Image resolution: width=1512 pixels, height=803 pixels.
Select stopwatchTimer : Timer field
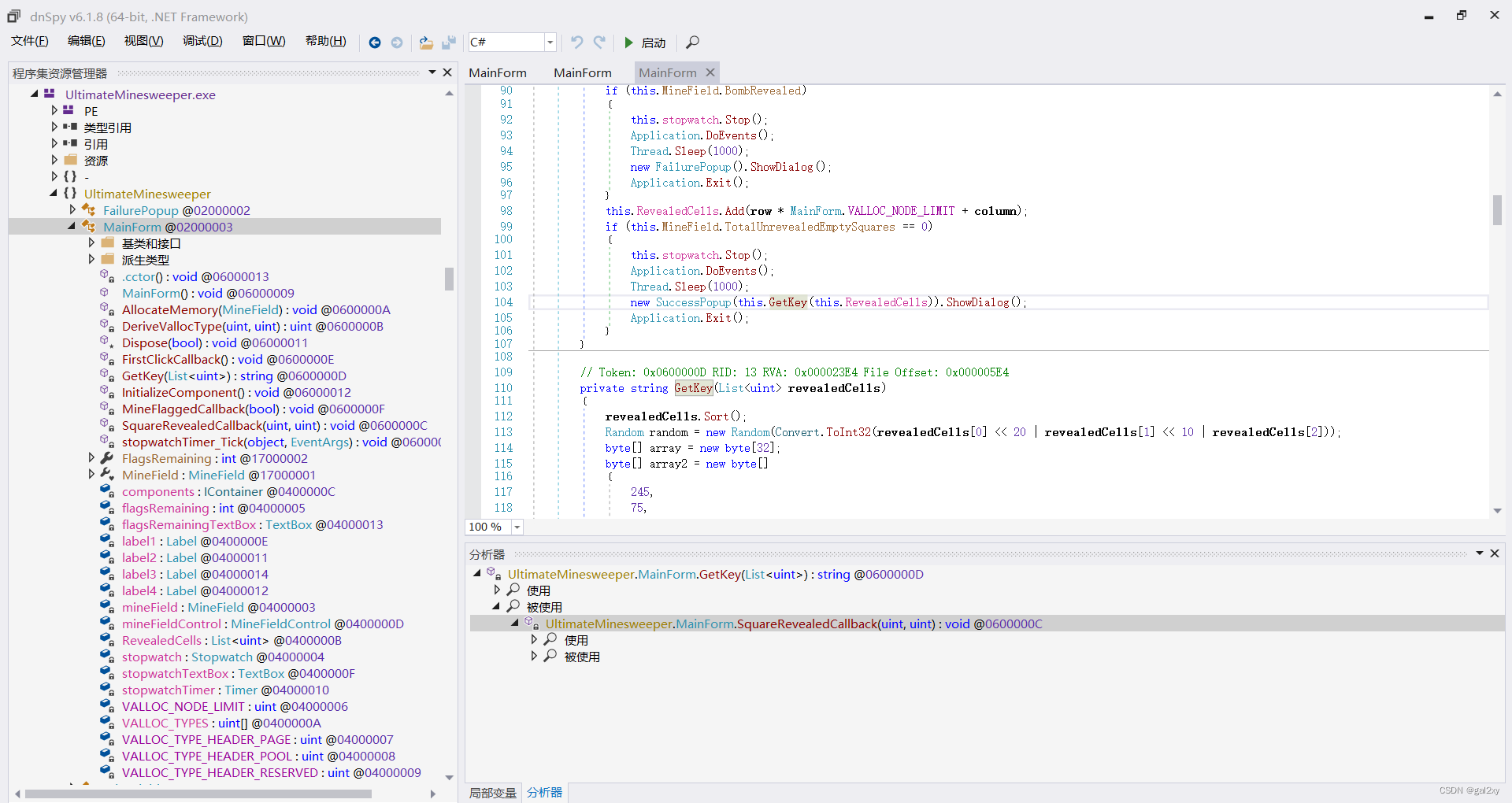click(x=225, y=690)
